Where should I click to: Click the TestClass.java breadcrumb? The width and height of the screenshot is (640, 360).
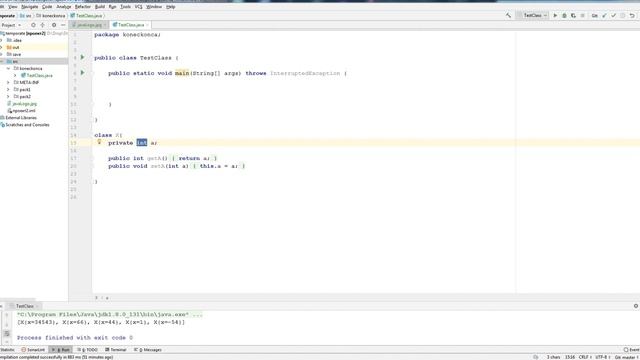86,16
